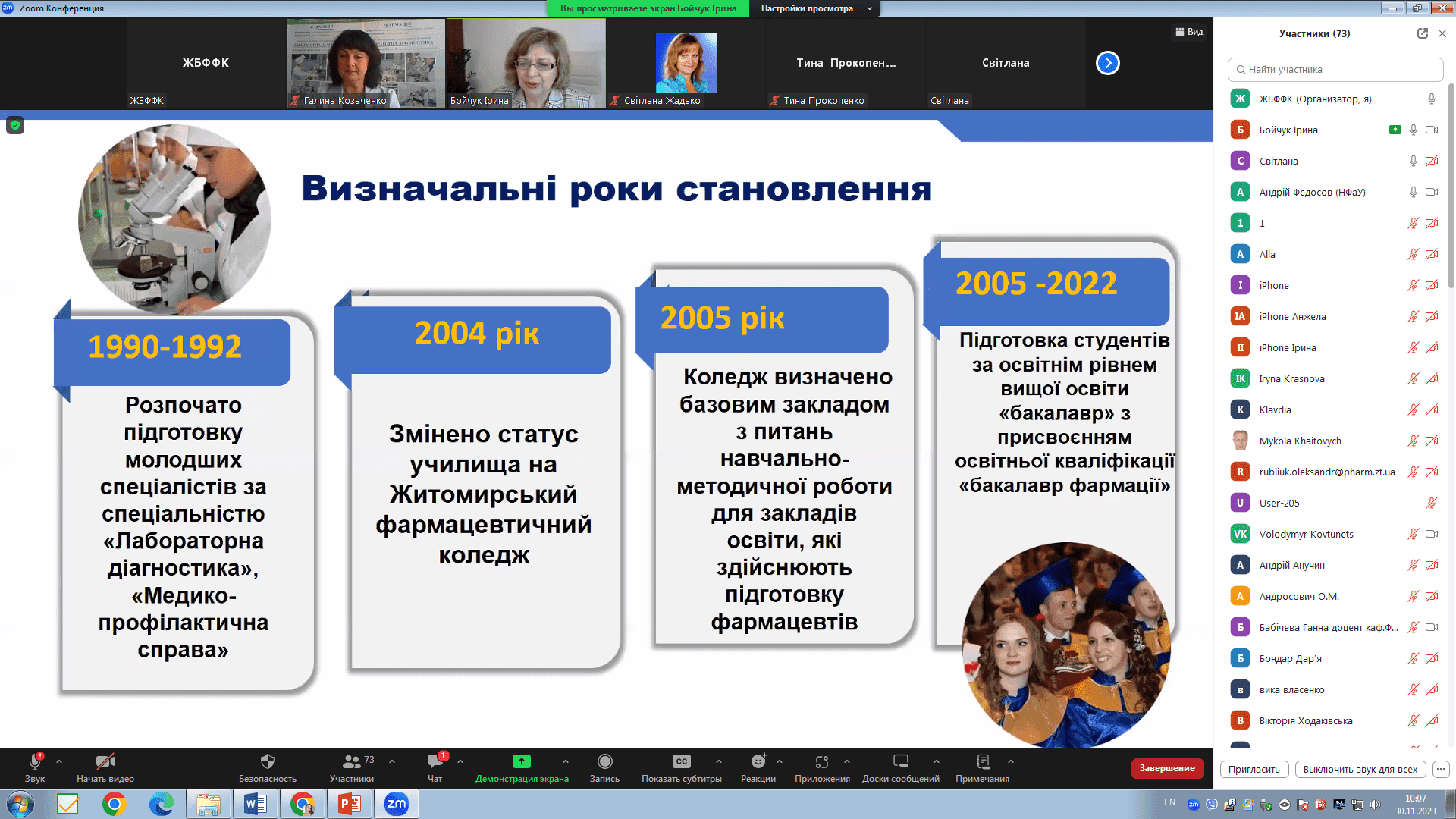
Task: Expand subtitles options arrow
Action: click(x=719, y=761)
